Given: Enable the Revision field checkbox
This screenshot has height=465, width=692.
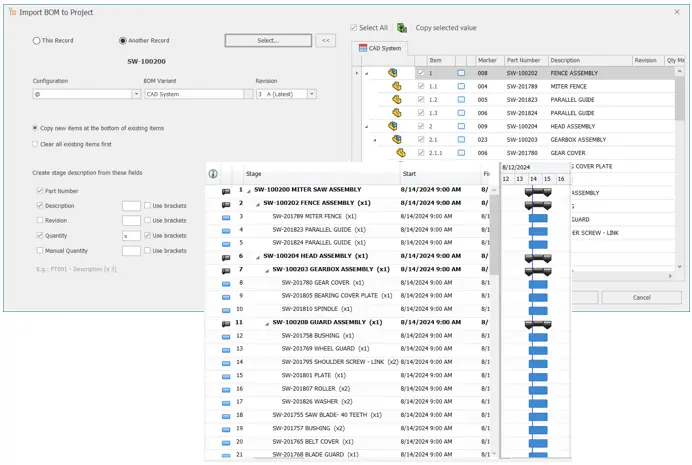Looking at the screenshot, I should pyautogui.click(x=38, y=220).
